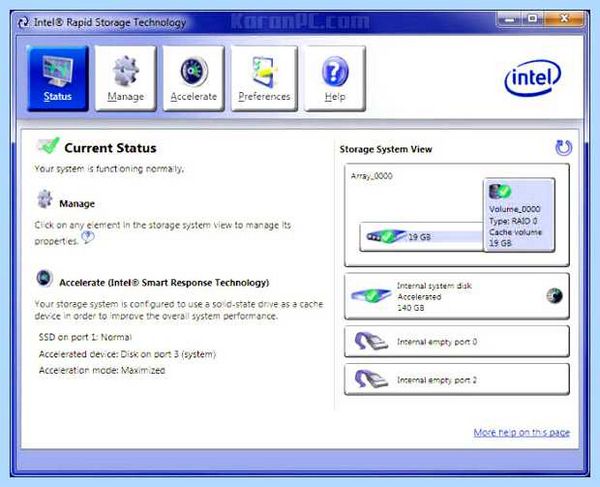Image resolution: width=600 pixels, height=487 pixels.
Task: Select the Internal system disk 140 GB
Action: (x=457, y=296)
